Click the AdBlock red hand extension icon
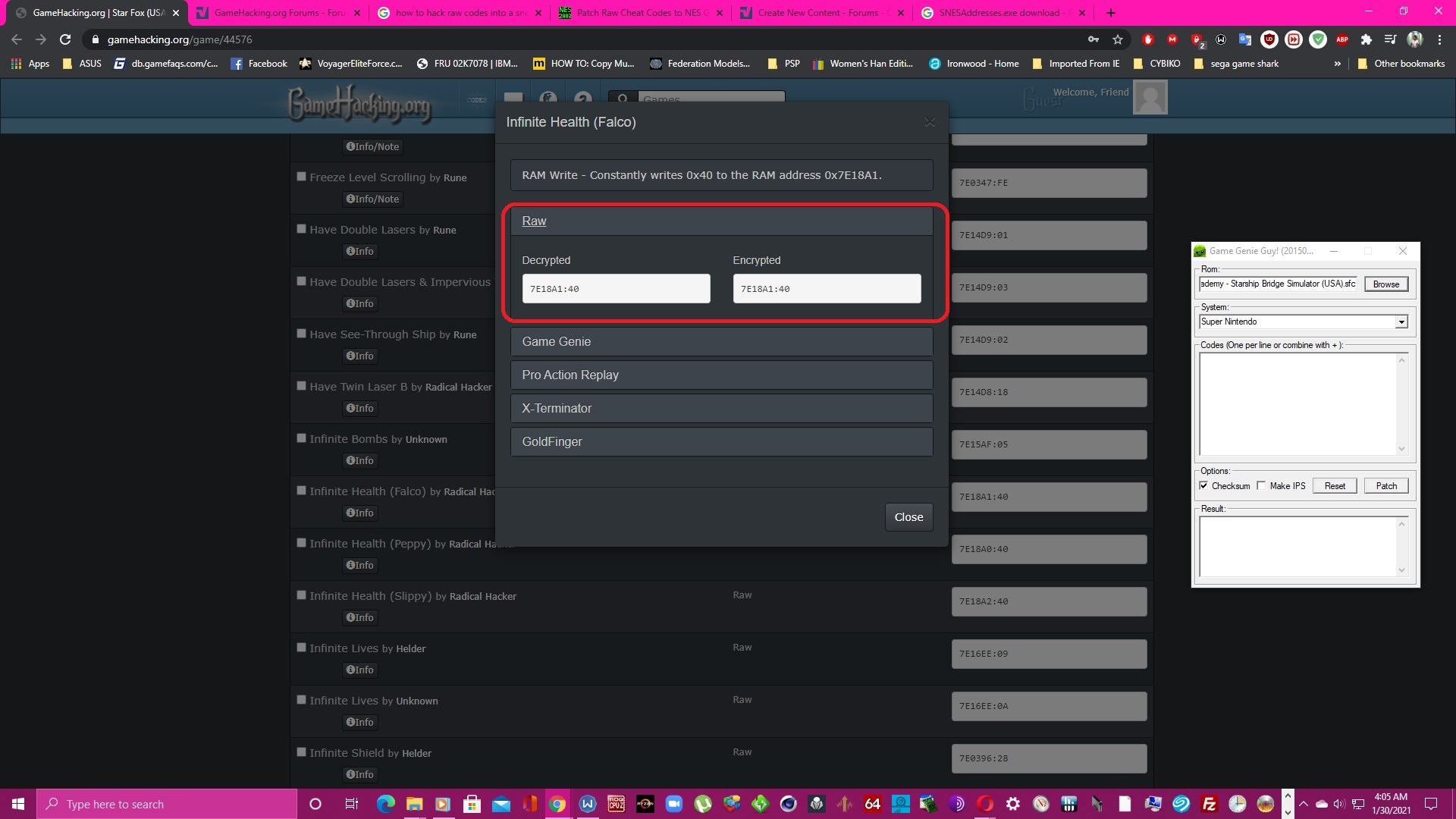Image resolution: width=1456 pixels, height=819 pixels. pyautogui.click(x=1148, y=39)
